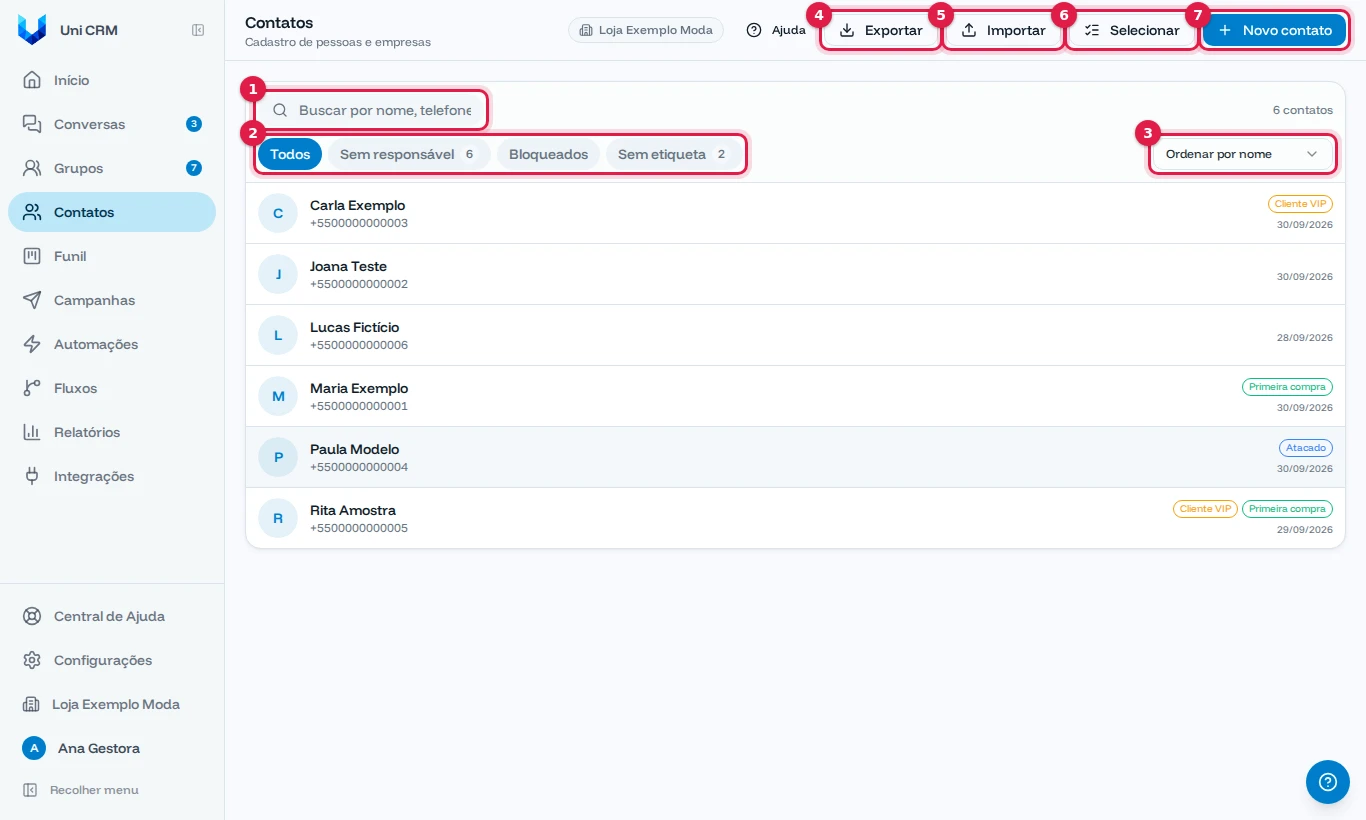The image size is (1366, 820).
Task: Click the Importar button
Action: pos(1003,30)
